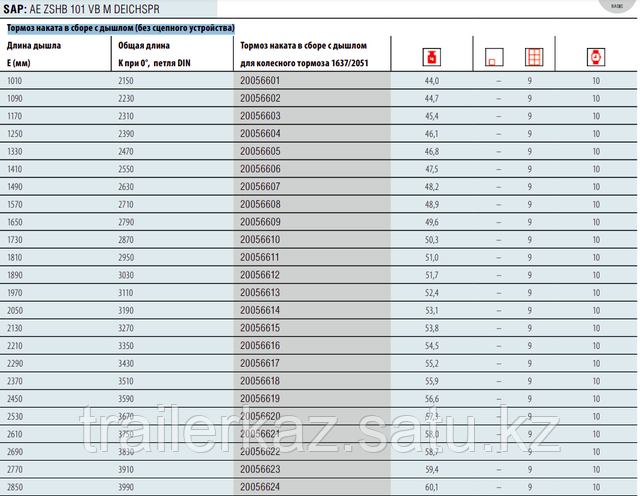This screenshot has height=496, width=640.
Task: Click total length value 3030
Action: (126, 275)
